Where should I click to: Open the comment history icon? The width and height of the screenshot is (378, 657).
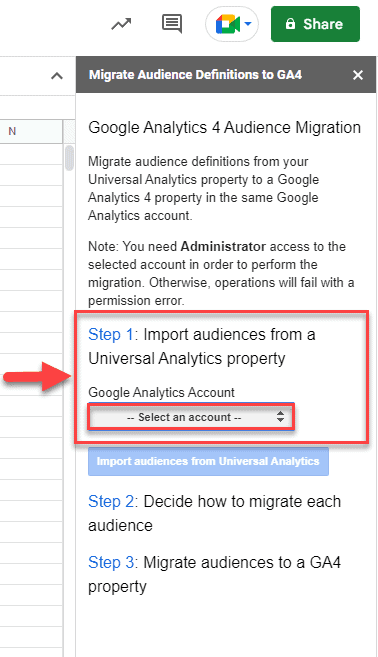point(172,24)
